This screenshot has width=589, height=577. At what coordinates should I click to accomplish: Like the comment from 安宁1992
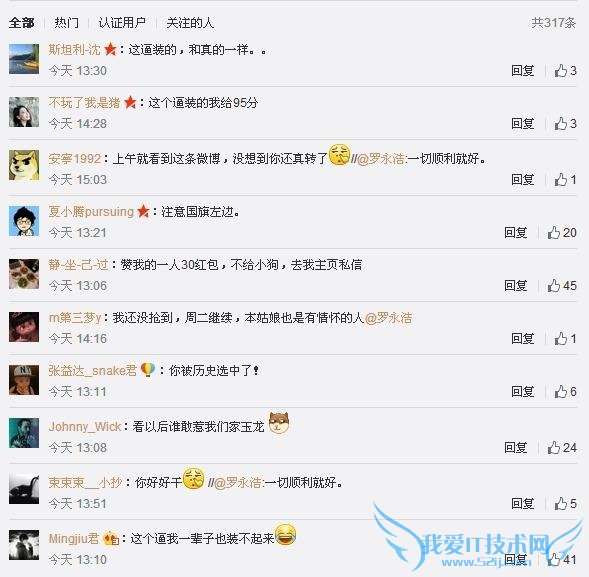tap(565, 180)
